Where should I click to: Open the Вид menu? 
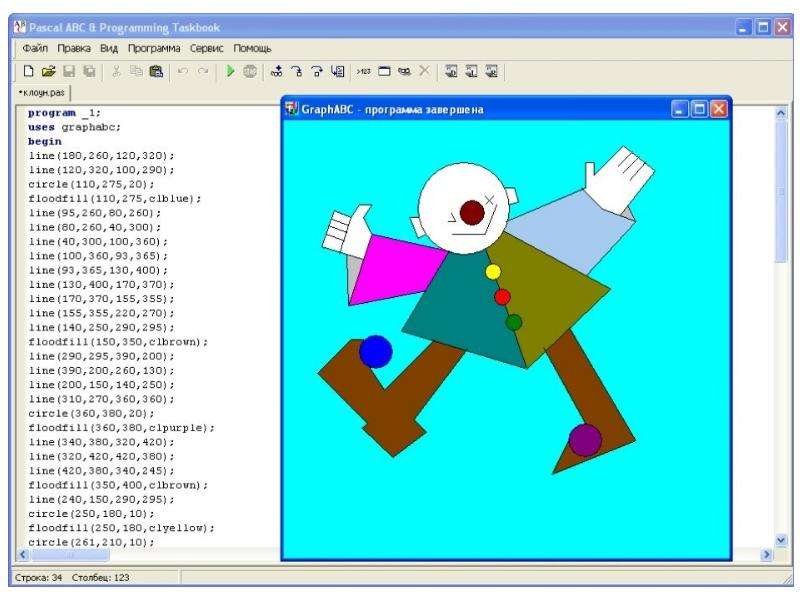click(x=109, y=48)
